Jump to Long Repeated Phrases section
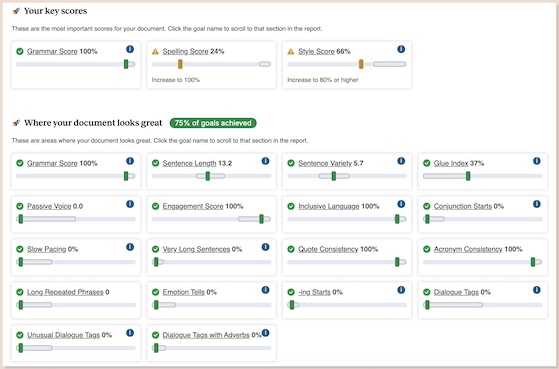559x369 pixels. coord(65,292)
